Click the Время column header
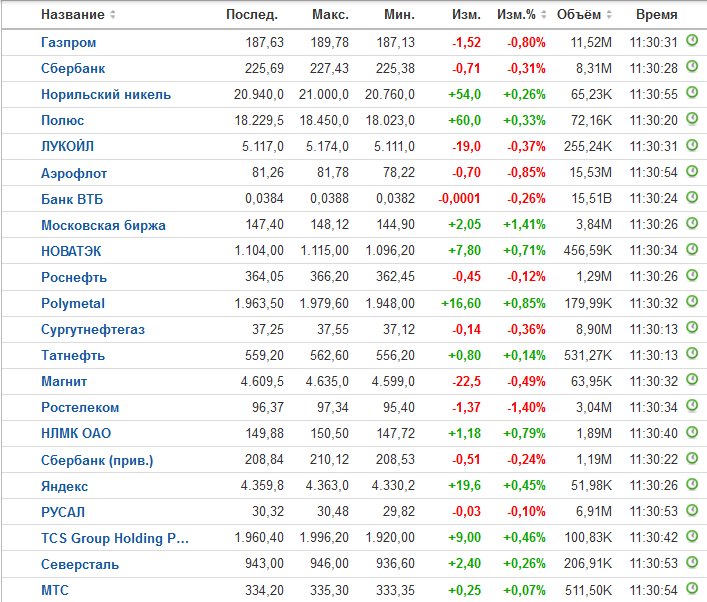This screenshot has width=707, height=602. point(656,14)
